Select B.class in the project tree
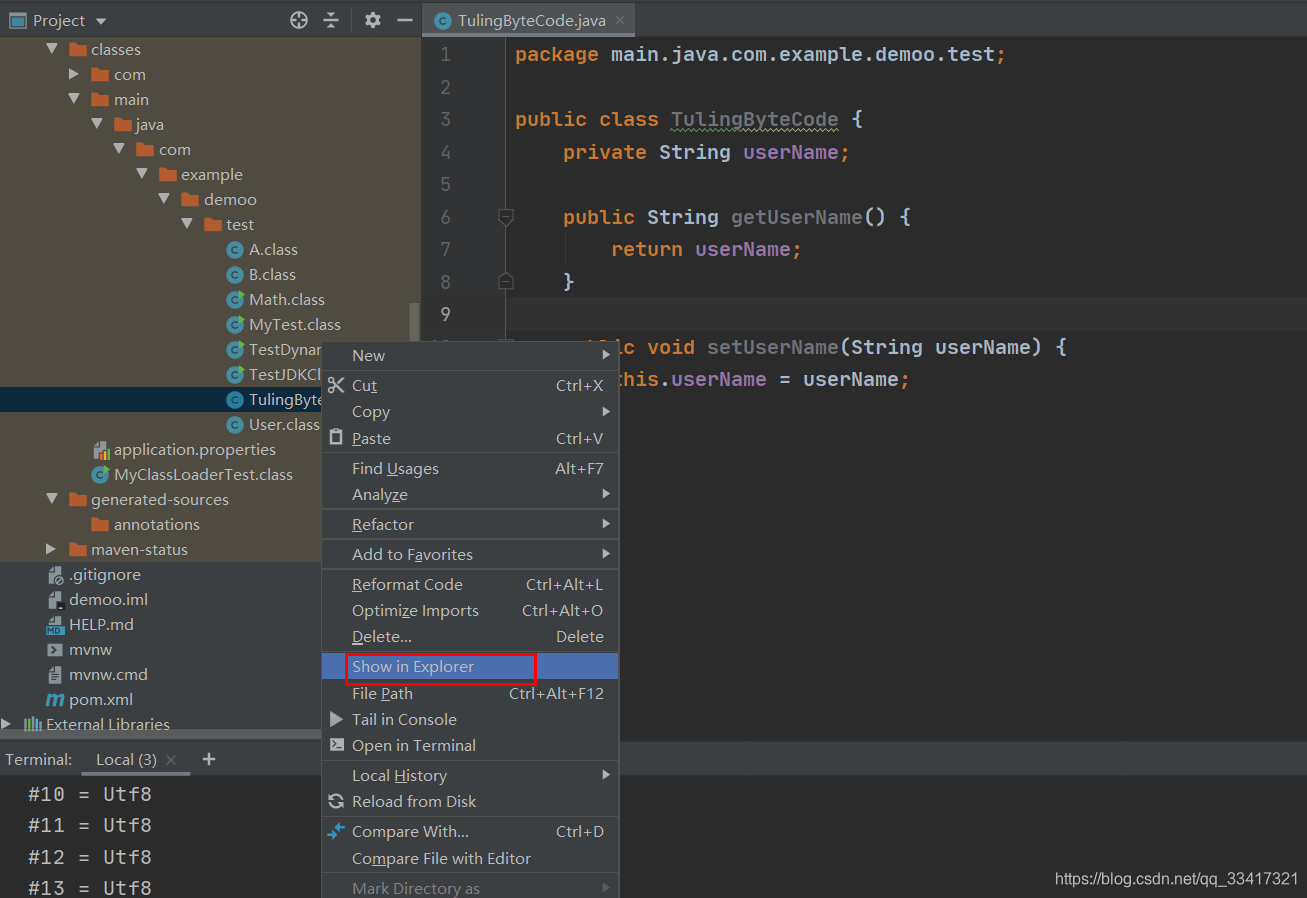The height and width of the screenshot is (898, 1307). (272, 274)
